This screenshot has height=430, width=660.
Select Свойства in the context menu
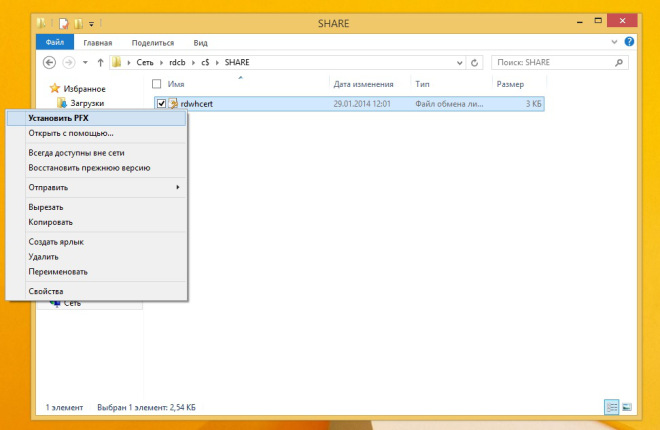click(x=46, y=291)
